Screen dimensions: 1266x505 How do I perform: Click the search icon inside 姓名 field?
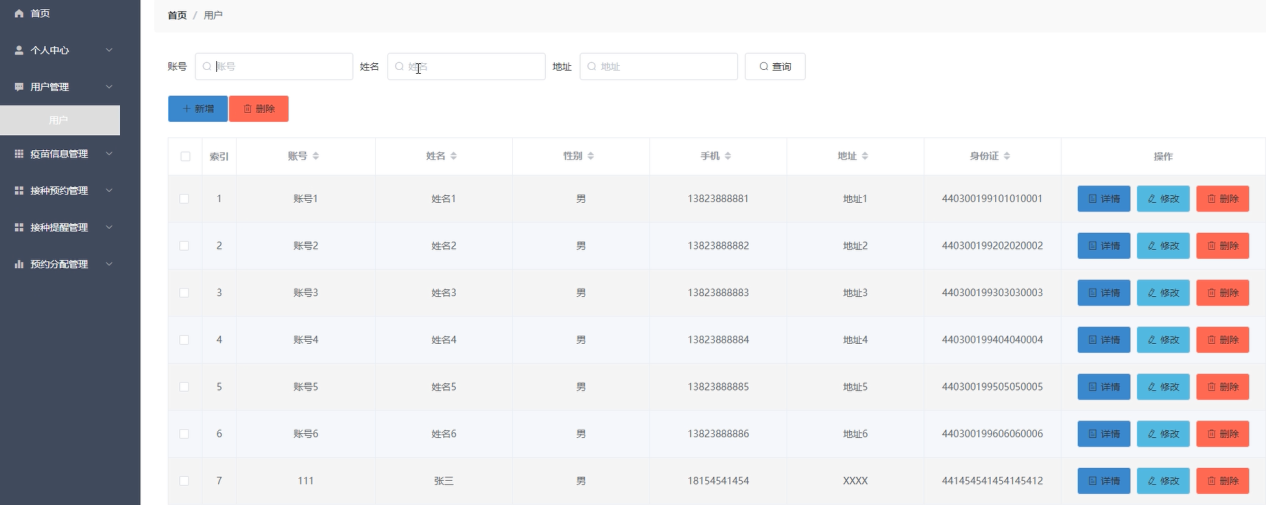399,67
